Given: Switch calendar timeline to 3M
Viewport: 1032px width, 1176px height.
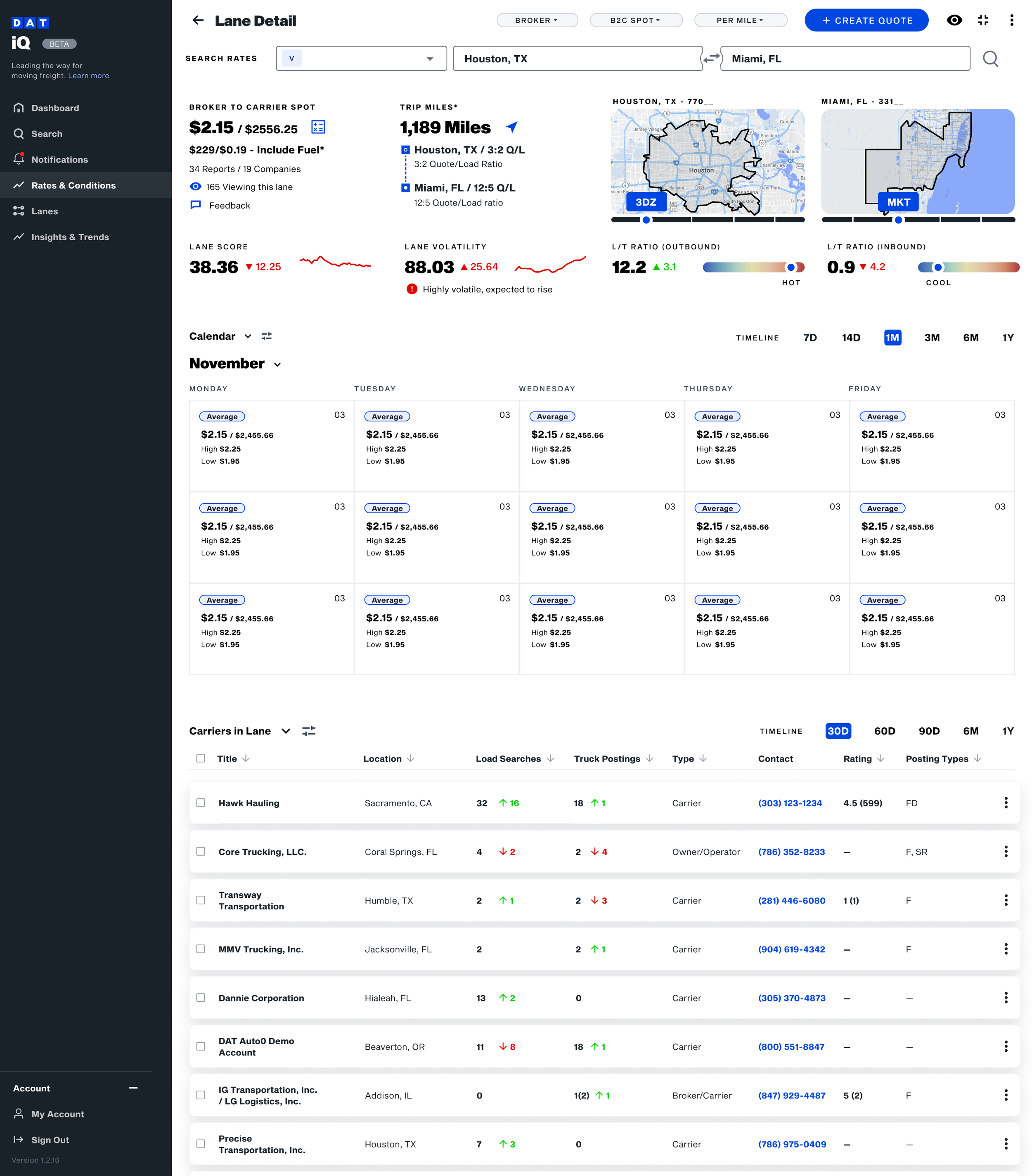Looking at the screenshot, I should [931, 338].
